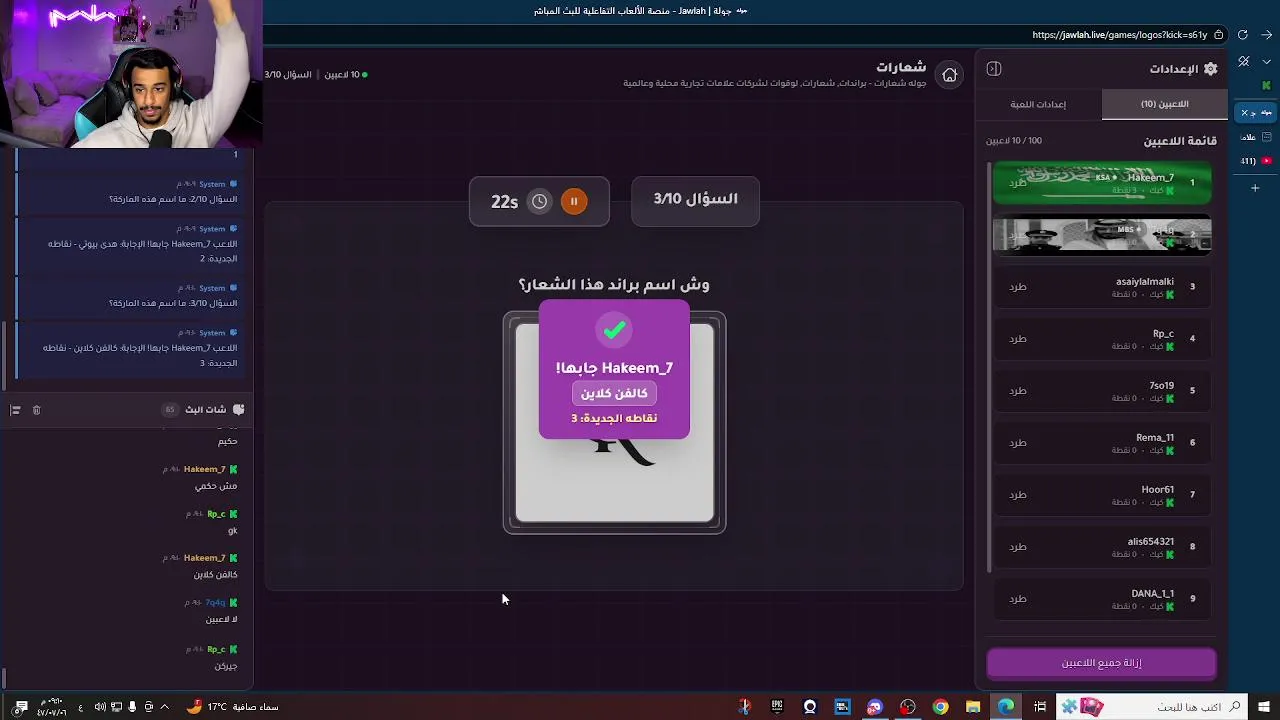Open the الإعدادات gear icon
Screen dimensions: 1280x720
1210,69
